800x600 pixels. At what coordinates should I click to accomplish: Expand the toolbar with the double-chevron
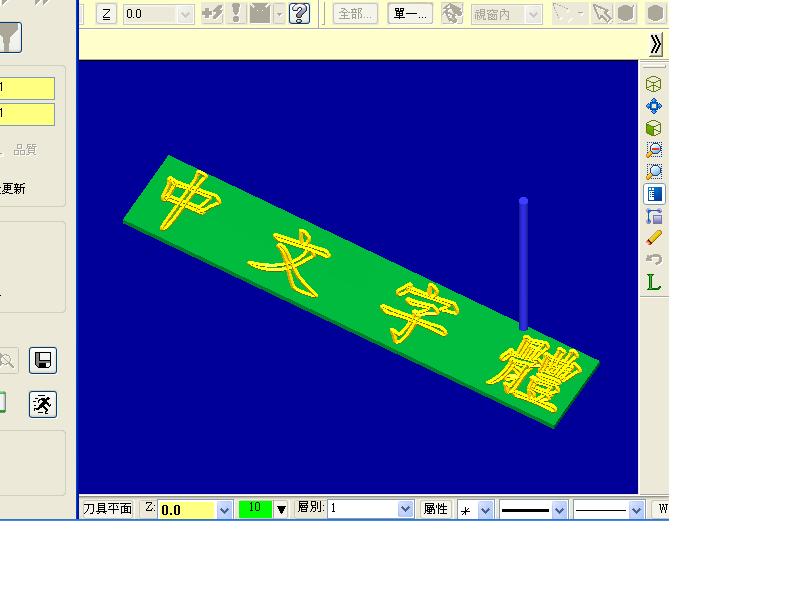pos(656,45)
